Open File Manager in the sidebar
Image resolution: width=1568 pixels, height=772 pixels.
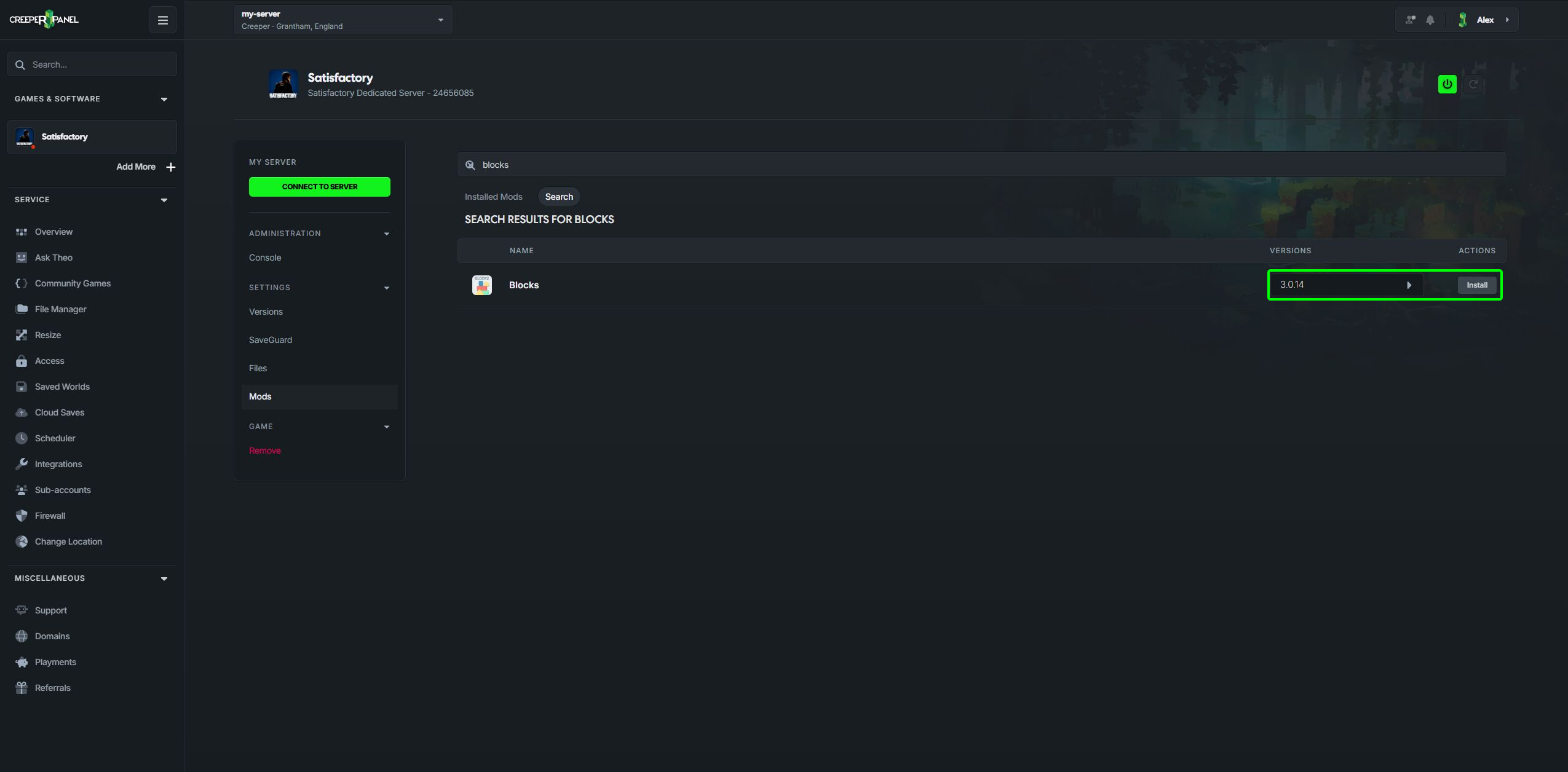pos(60,309)
